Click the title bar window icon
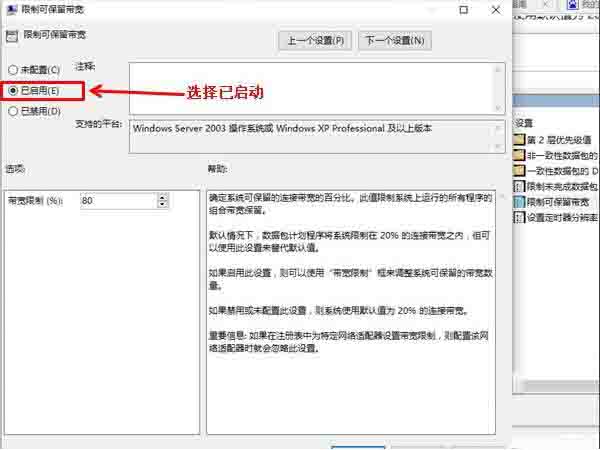Viewport: 600px width, 450px height. 11,9
